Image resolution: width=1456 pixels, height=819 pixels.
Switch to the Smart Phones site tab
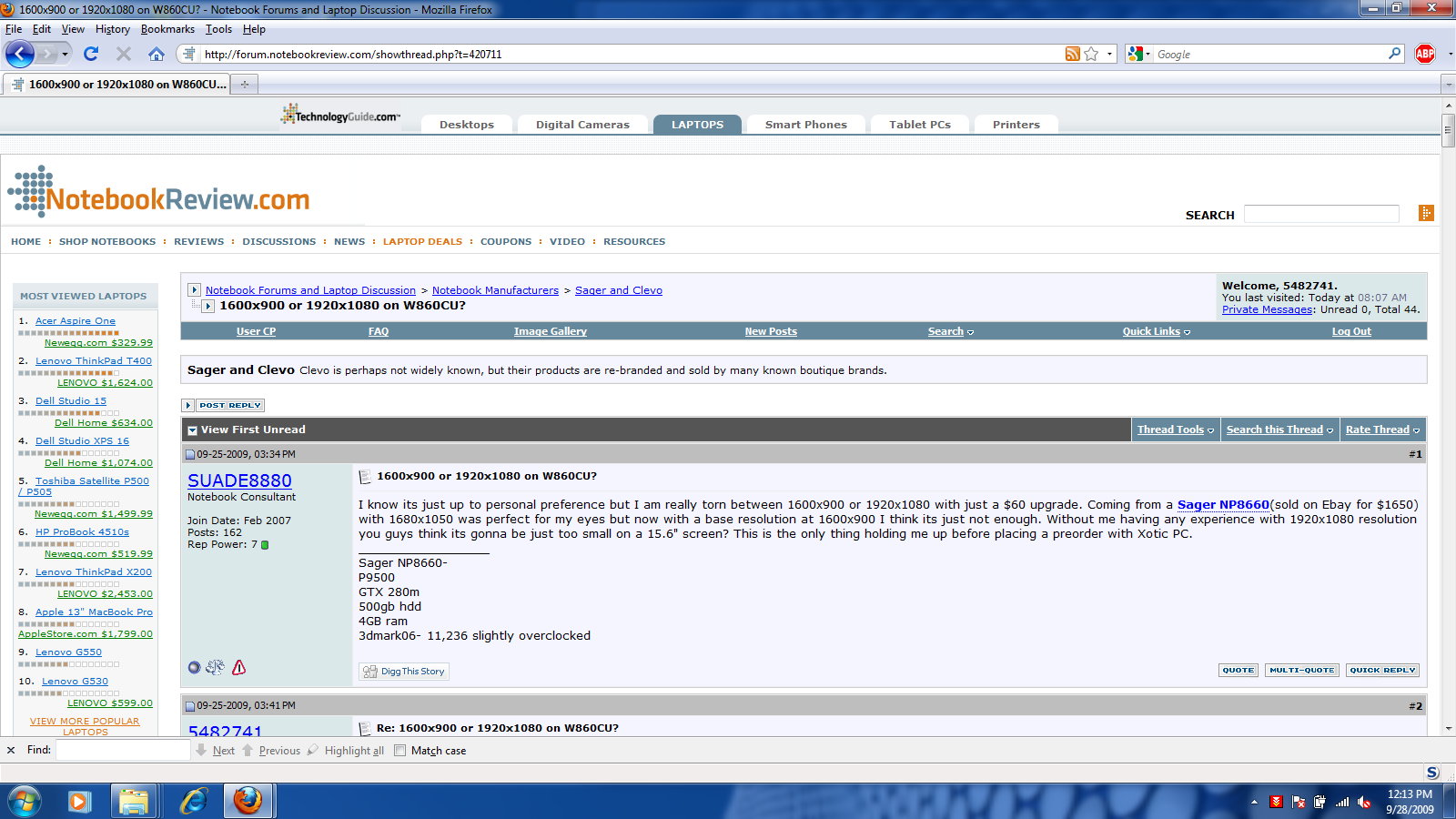(806, 125)
